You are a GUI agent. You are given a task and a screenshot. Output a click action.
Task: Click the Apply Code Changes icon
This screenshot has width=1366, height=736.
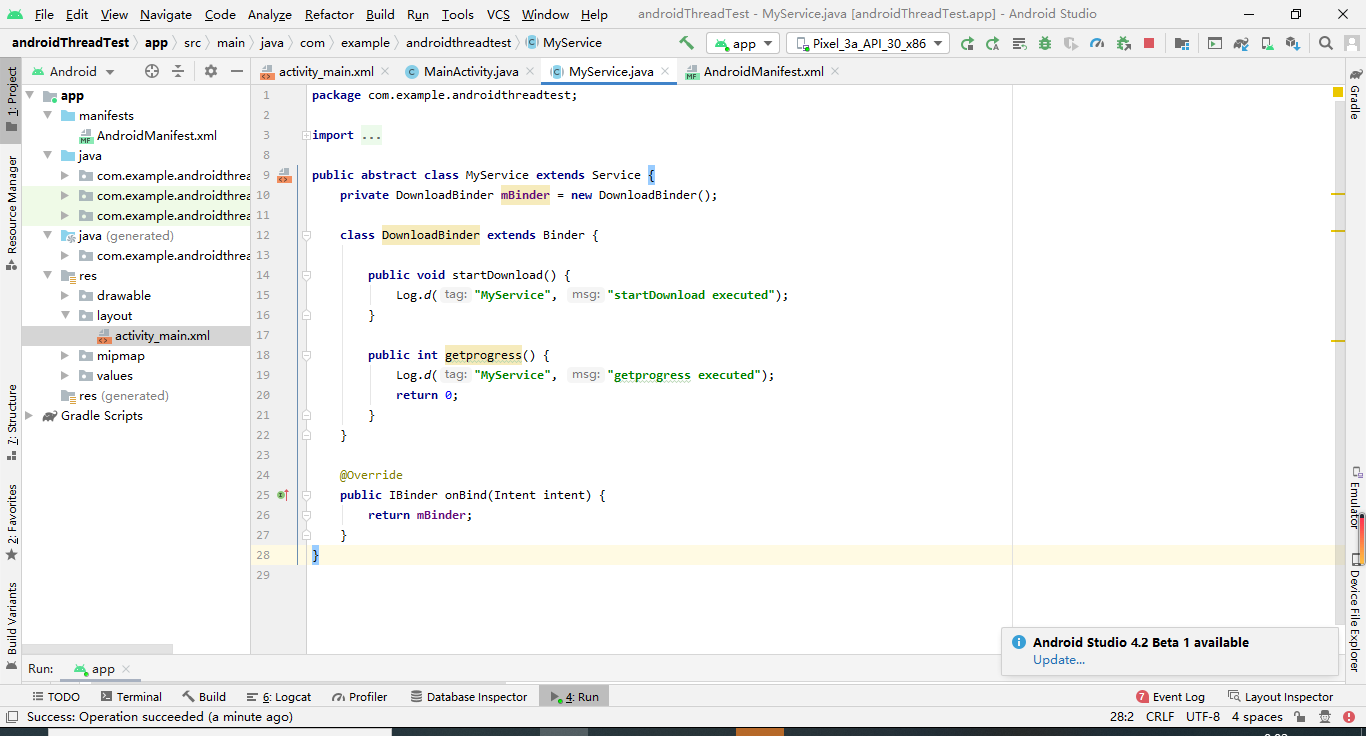click(1019, 43)
